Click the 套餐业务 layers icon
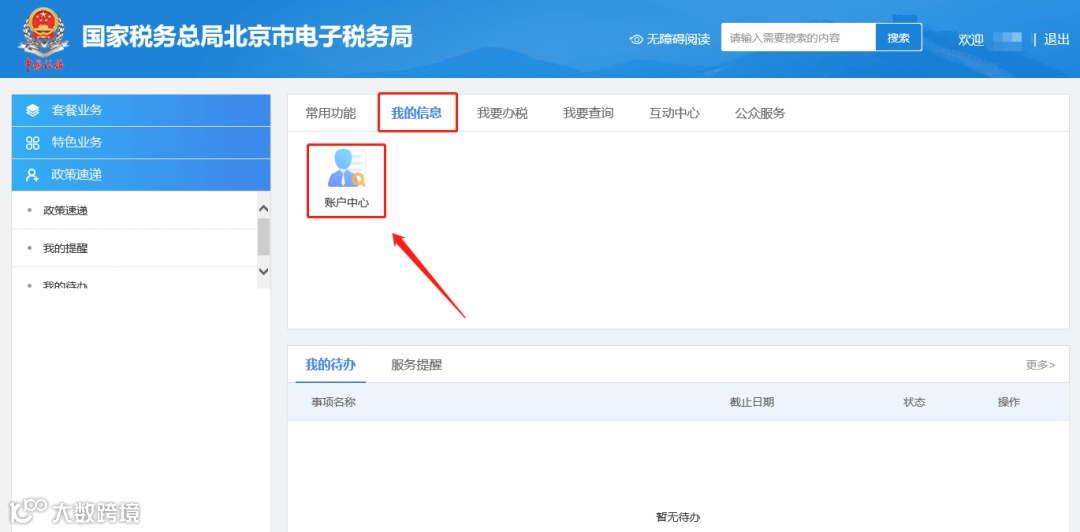1080x532 pixels. coord(32,110)
